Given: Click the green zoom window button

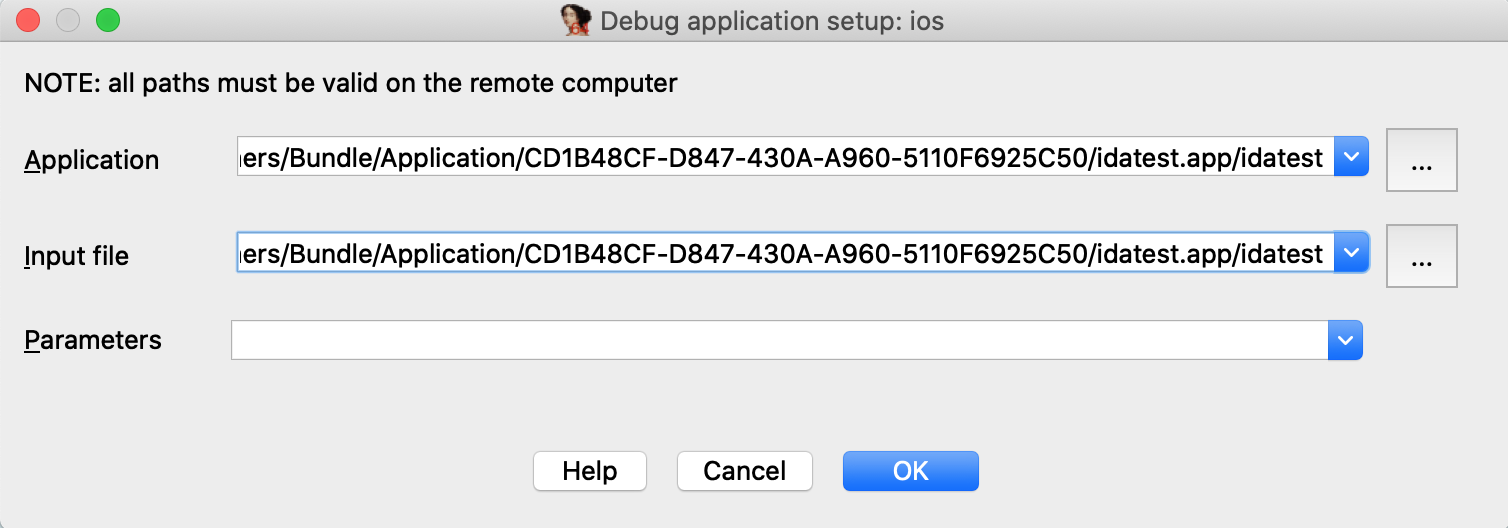Looking at the screenshot, I should coord(106,20).
